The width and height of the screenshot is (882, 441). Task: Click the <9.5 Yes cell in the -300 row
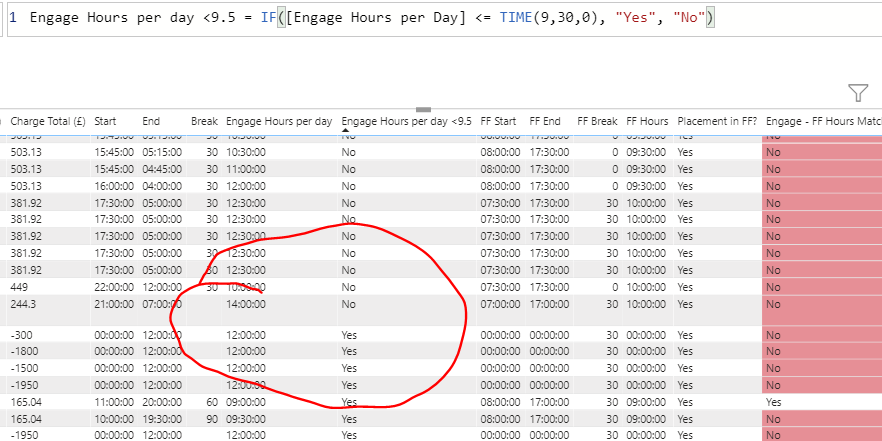click(x=349, y=335)
